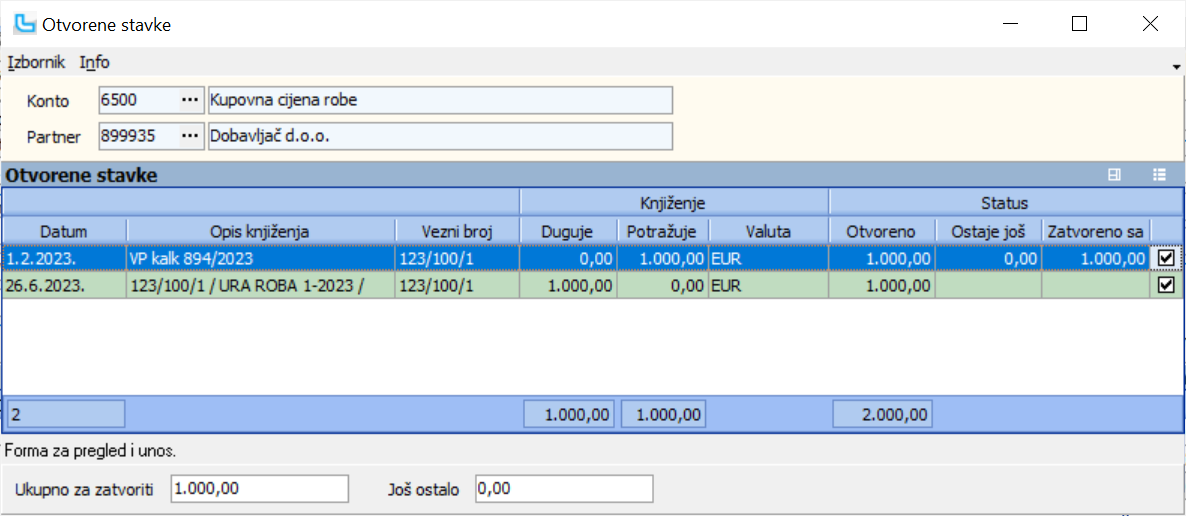This screenshot has width=1186, height=516.
Task: Click the Vezni broj column header
Action: tap(457, 231)
